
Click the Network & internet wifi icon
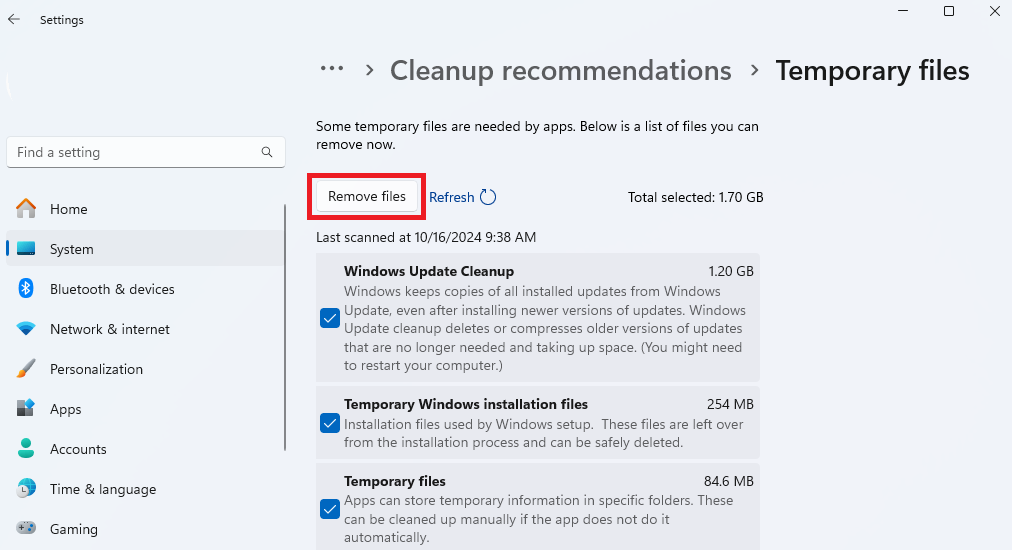[27, 329]
